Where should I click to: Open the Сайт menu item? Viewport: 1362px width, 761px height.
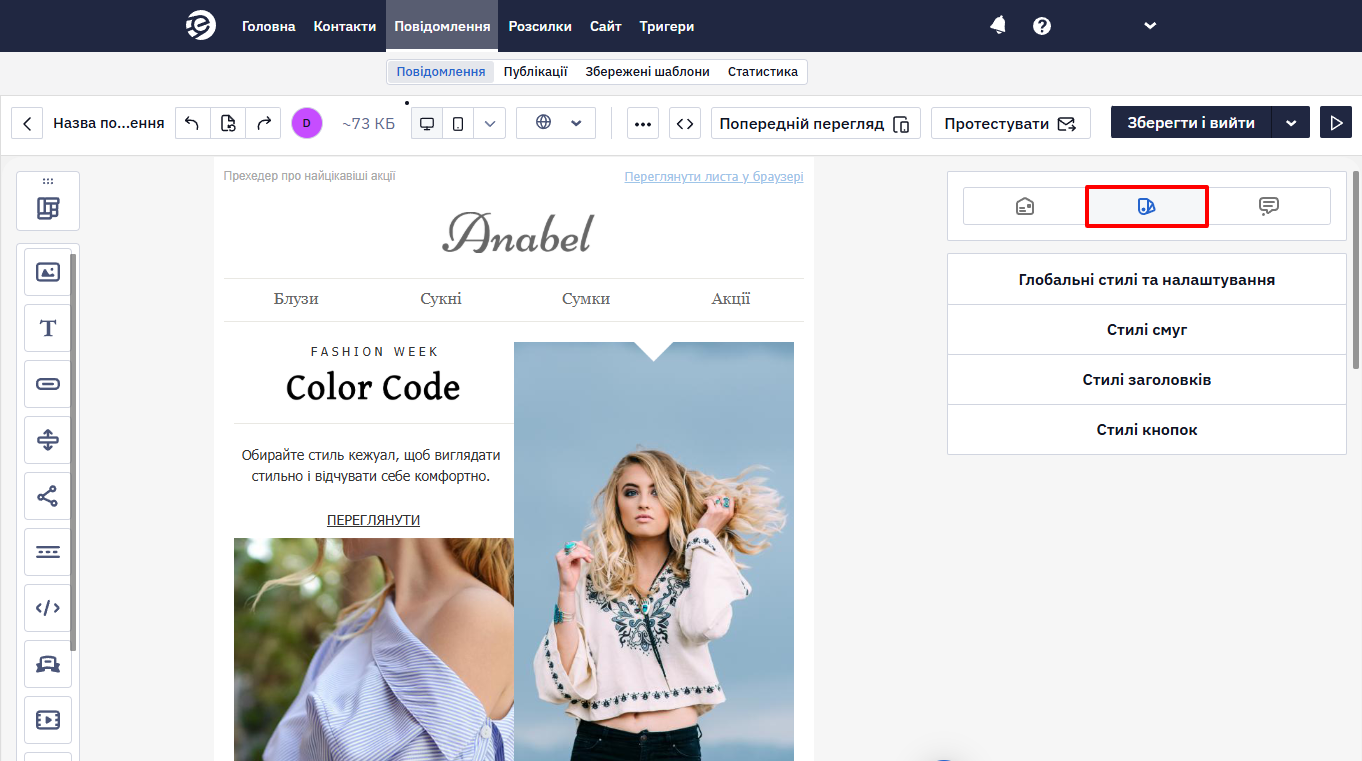(606, 26)
